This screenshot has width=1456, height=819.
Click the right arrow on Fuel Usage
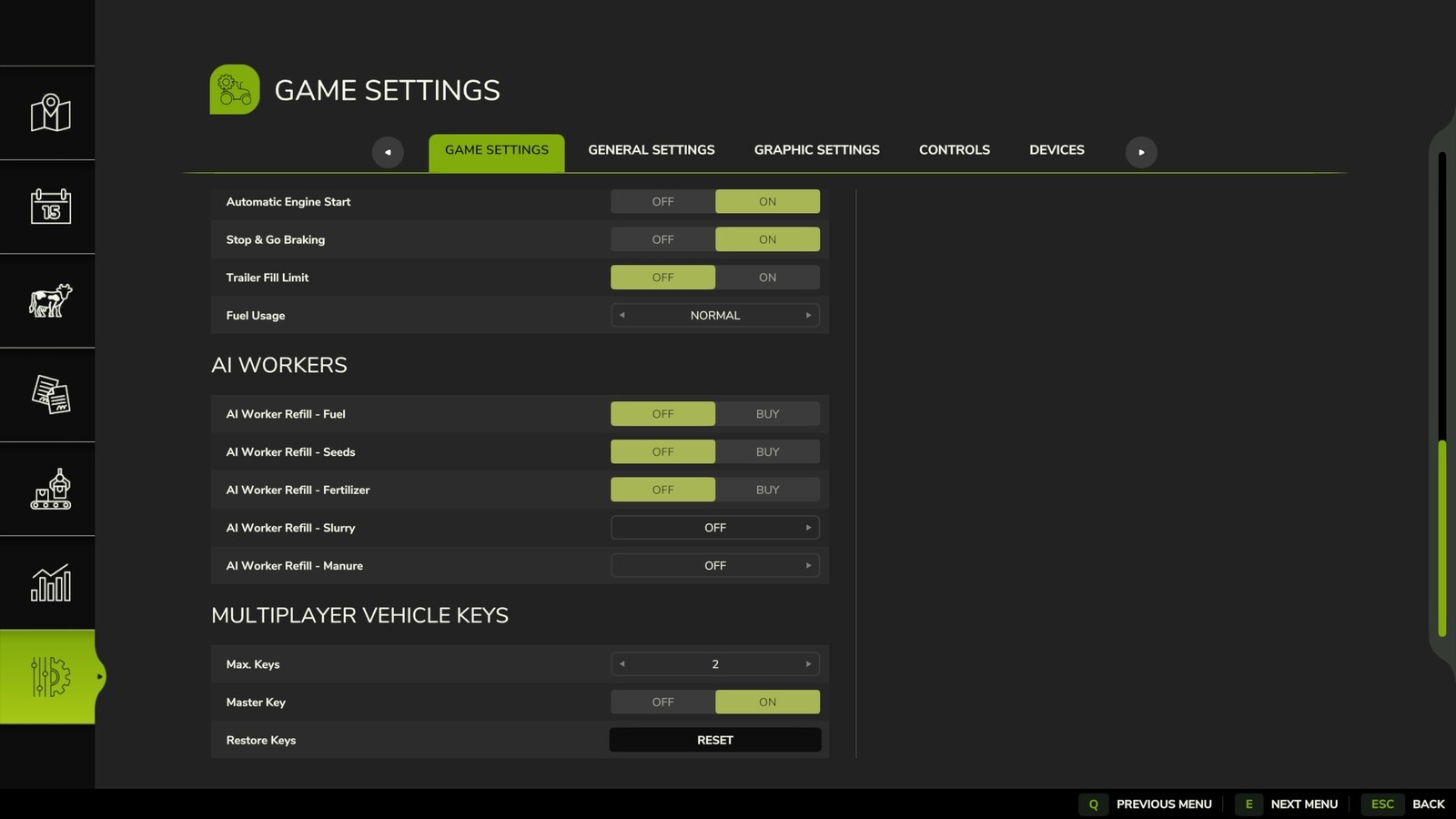[x=807, y=315]
